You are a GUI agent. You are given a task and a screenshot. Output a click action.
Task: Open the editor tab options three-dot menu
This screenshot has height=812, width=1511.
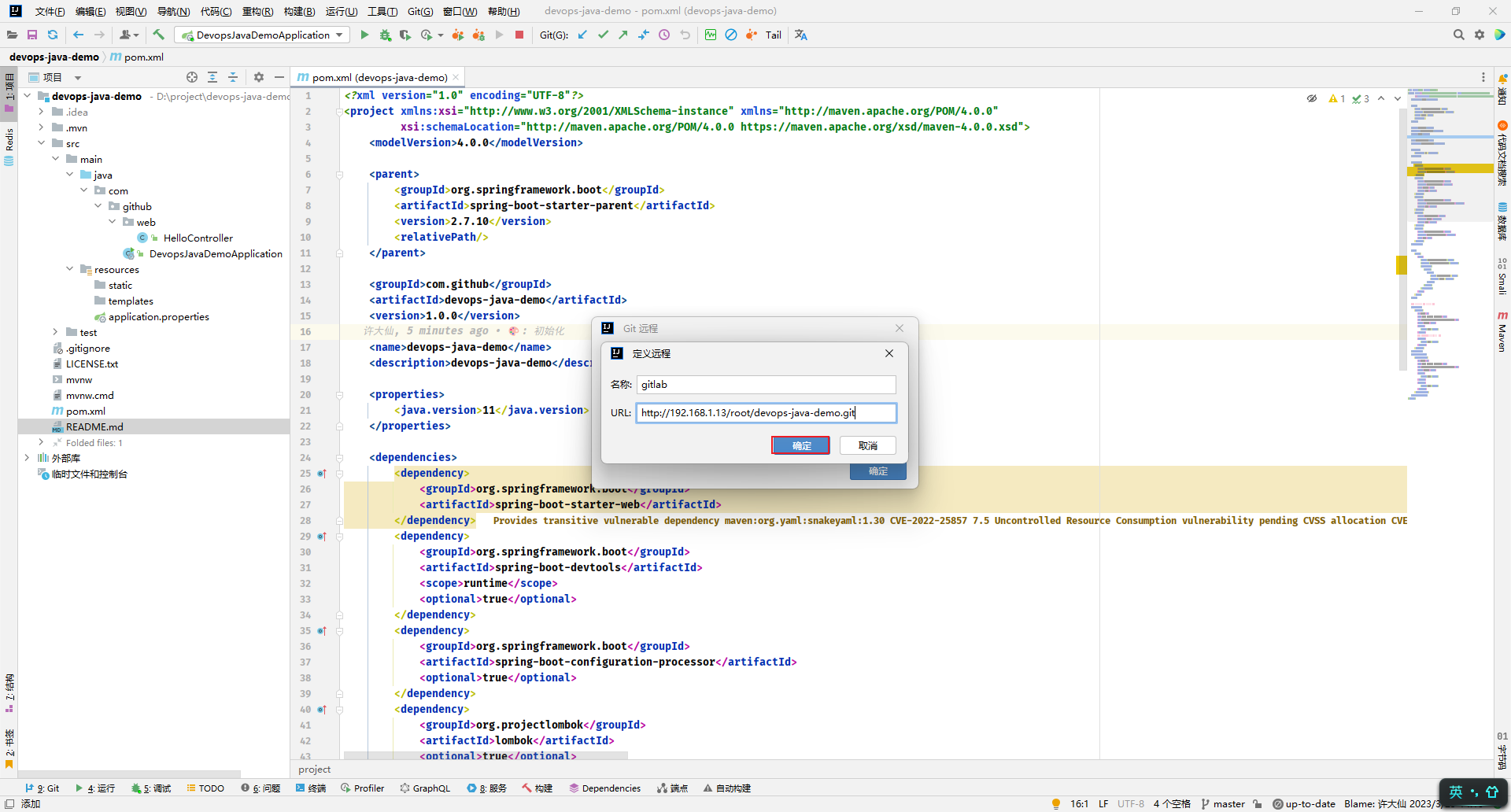tap(1483, 77)
